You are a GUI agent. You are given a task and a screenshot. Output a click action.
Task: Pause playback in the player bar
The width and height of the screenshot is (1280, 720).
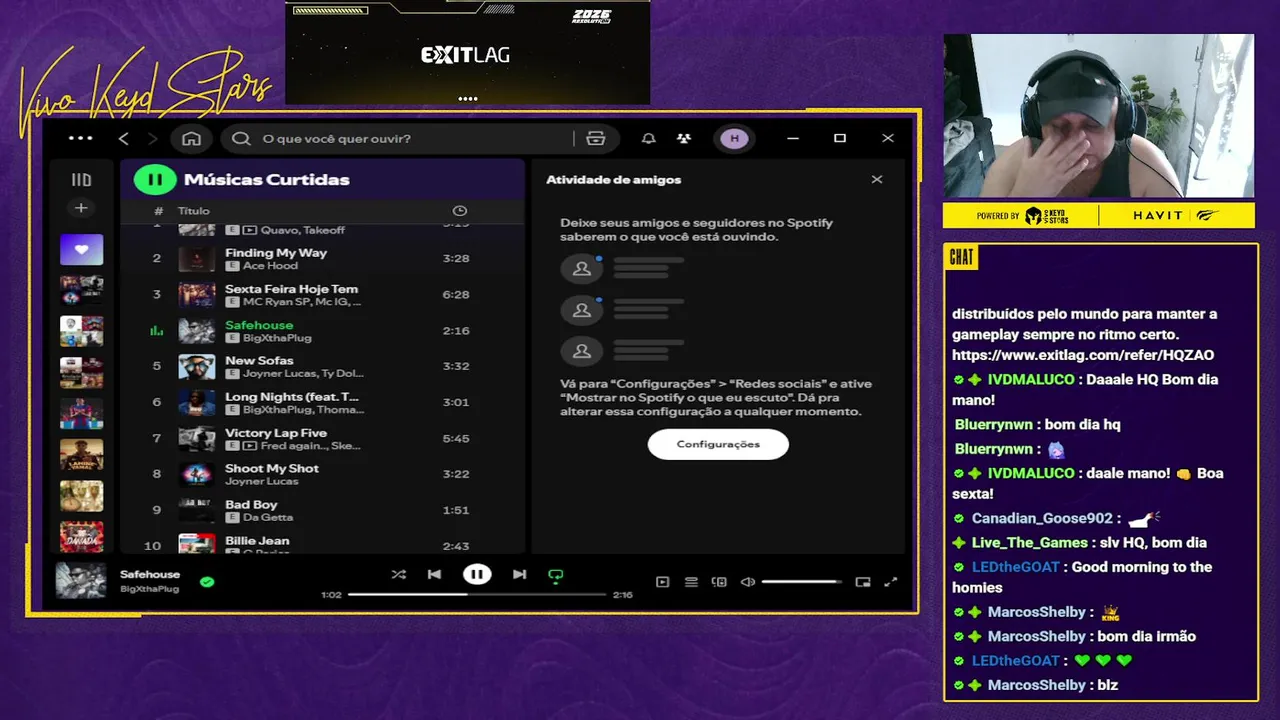point(477,575)
